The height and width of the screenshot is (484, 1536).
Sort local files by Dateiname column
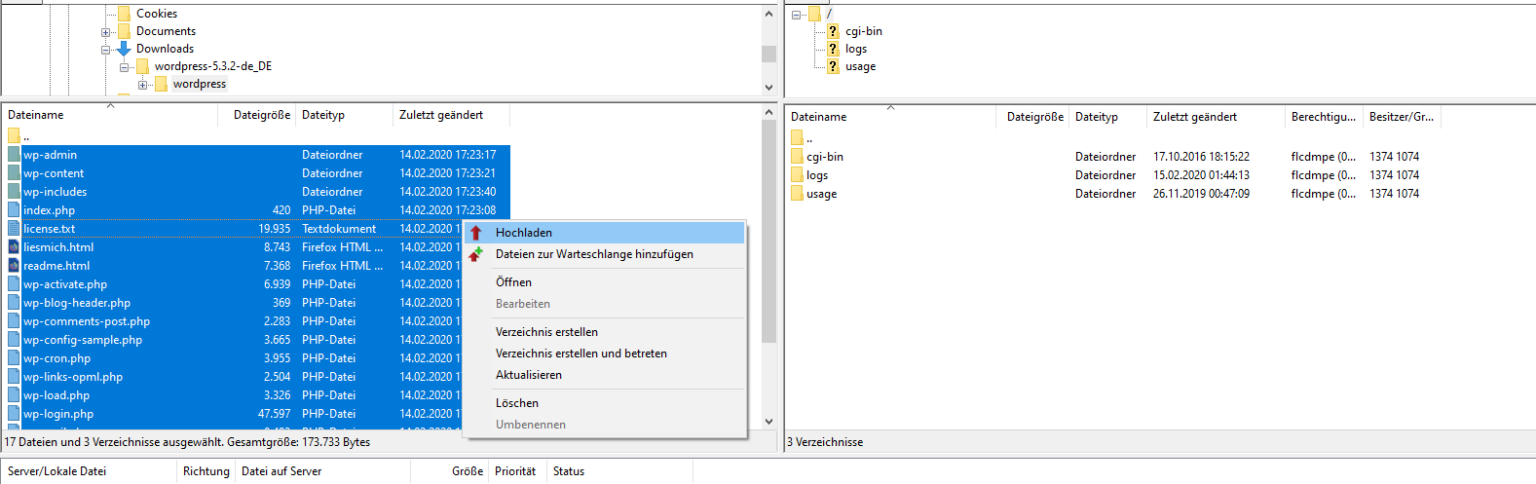(x=110, y=115)
